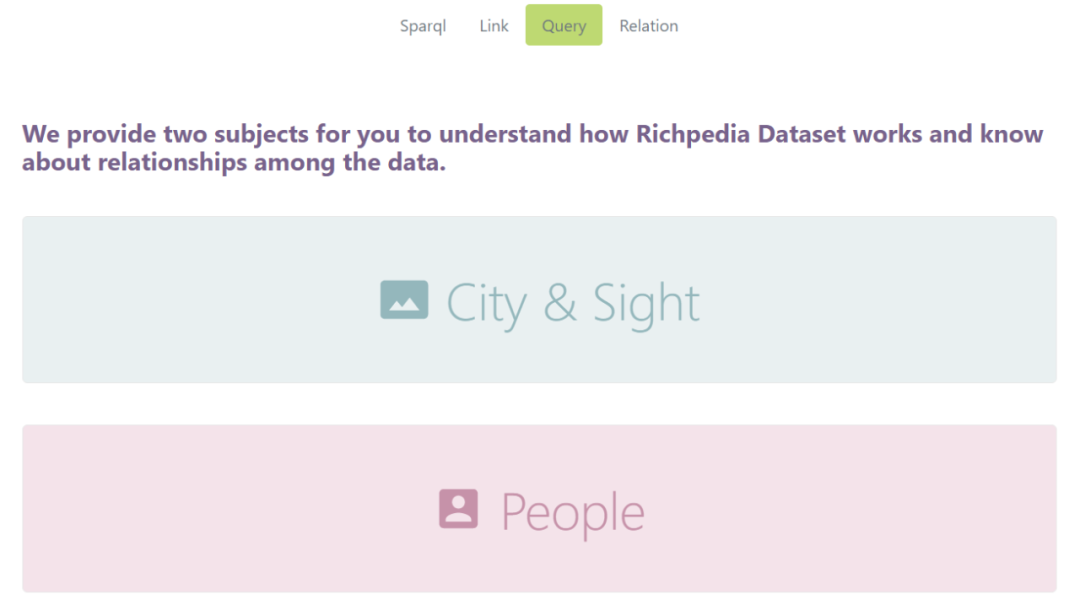Click the Sparql navigation item
The height and width of the screenshot is (616, 1080).
tap(423, 26)
